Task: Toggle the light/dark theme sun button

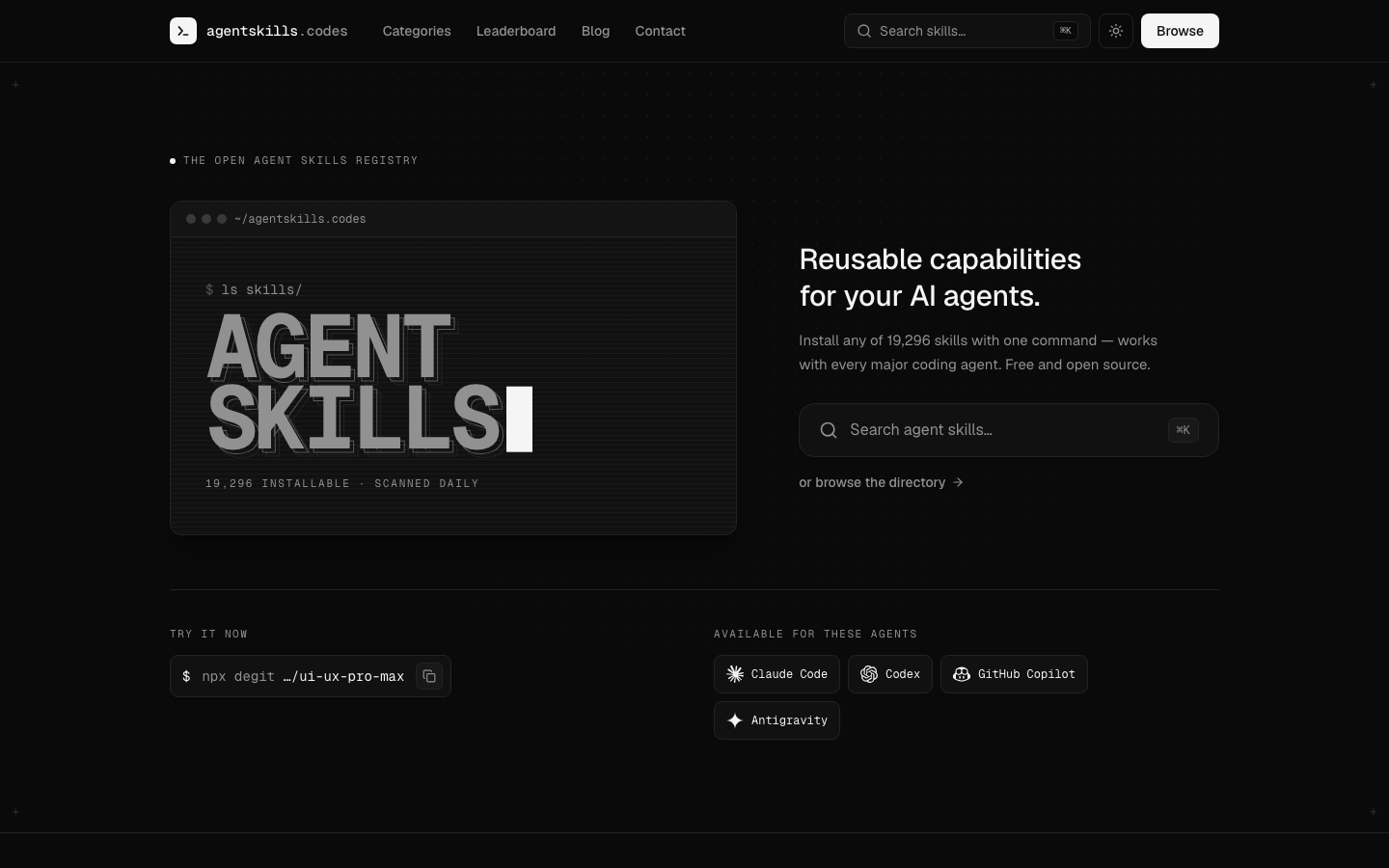Action: pyautogui.click(x=1116, y=31)
